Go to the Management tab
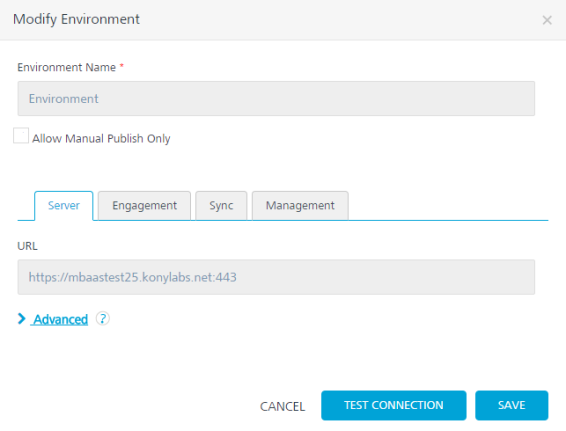The height and width of the screenshot is (431, 566). coord(300,206)
